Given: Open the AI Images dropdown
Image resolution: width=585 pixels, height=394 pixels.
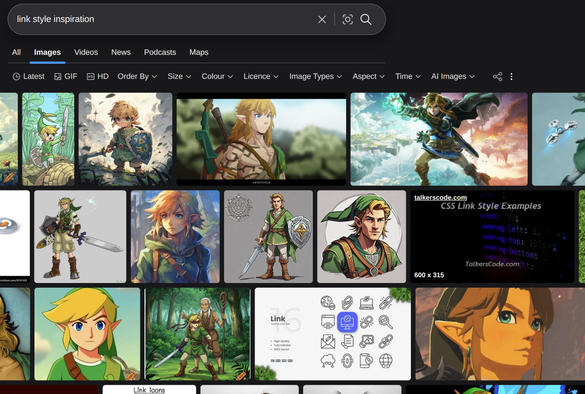Looking at the screenshot, I should (x=453, y=76).
